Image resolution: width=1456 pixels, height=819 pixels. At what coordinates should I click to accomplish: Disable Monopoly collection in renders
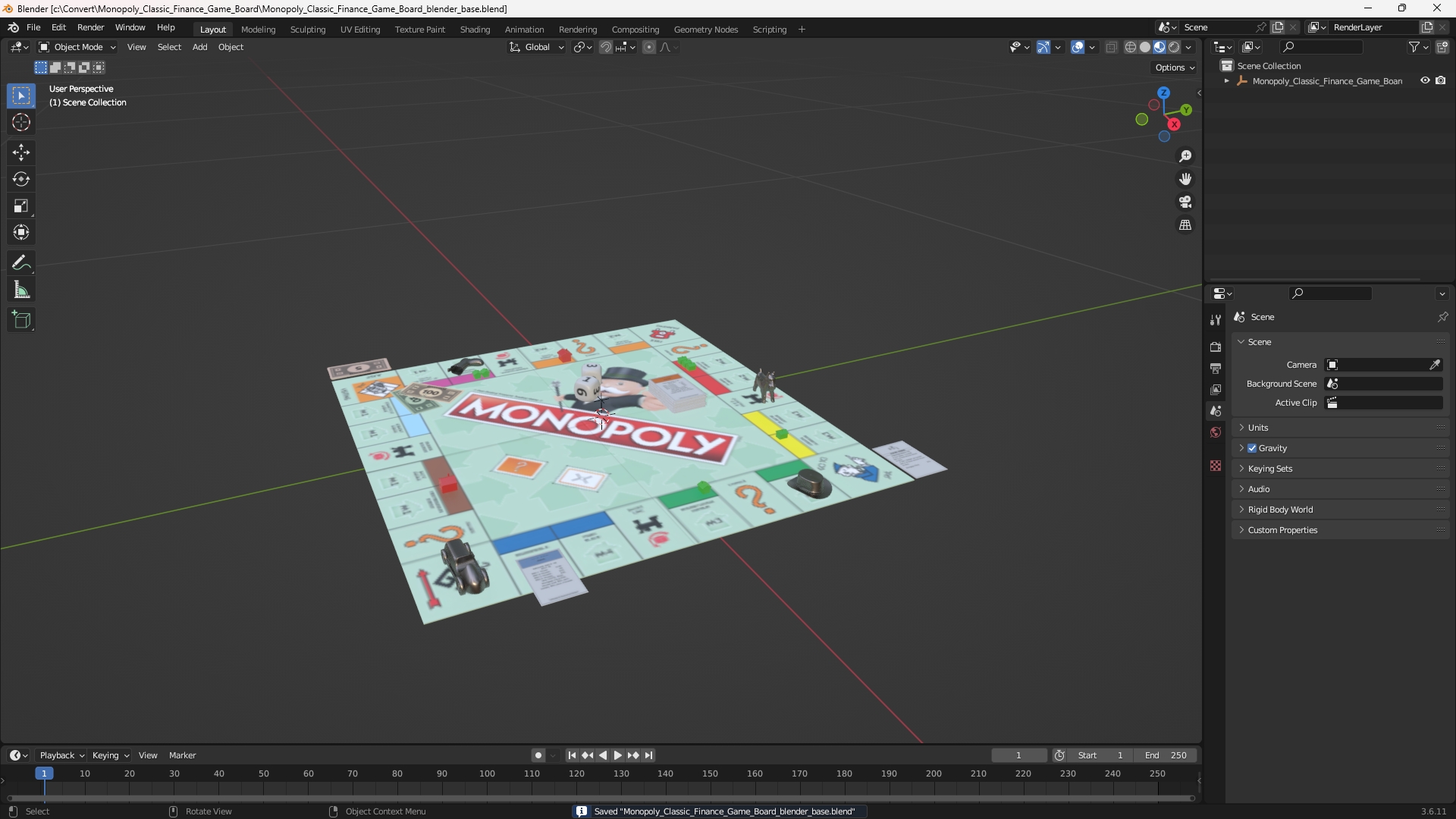(1441, 80)
